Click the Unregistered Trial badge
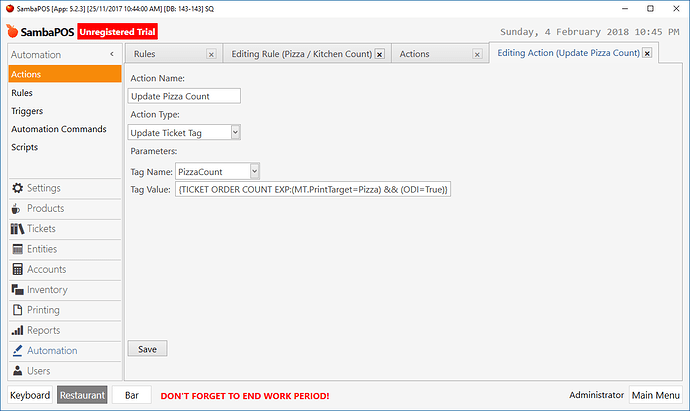The image size is (690, 411). coord(117,32)
